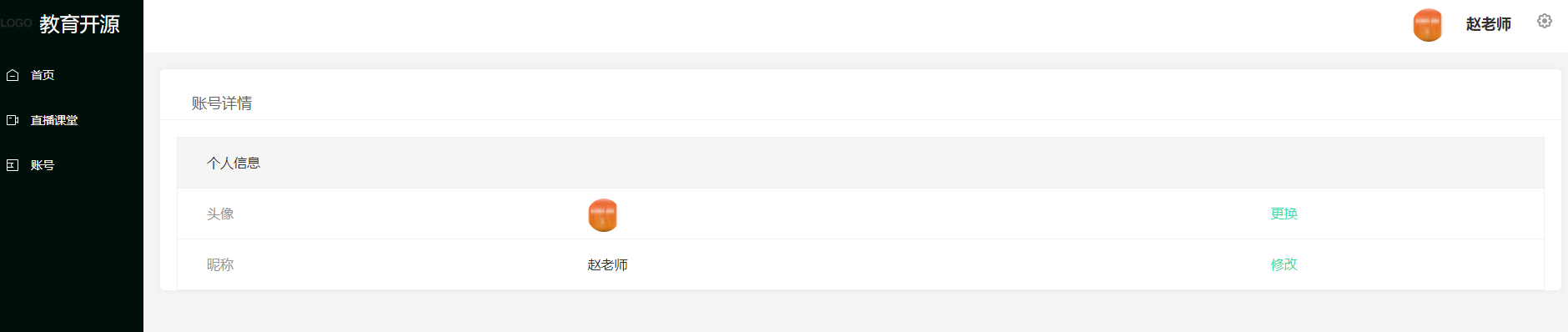Click the 昵称 row label
This screenshot has height=332, width=1568.
point(220,264)
